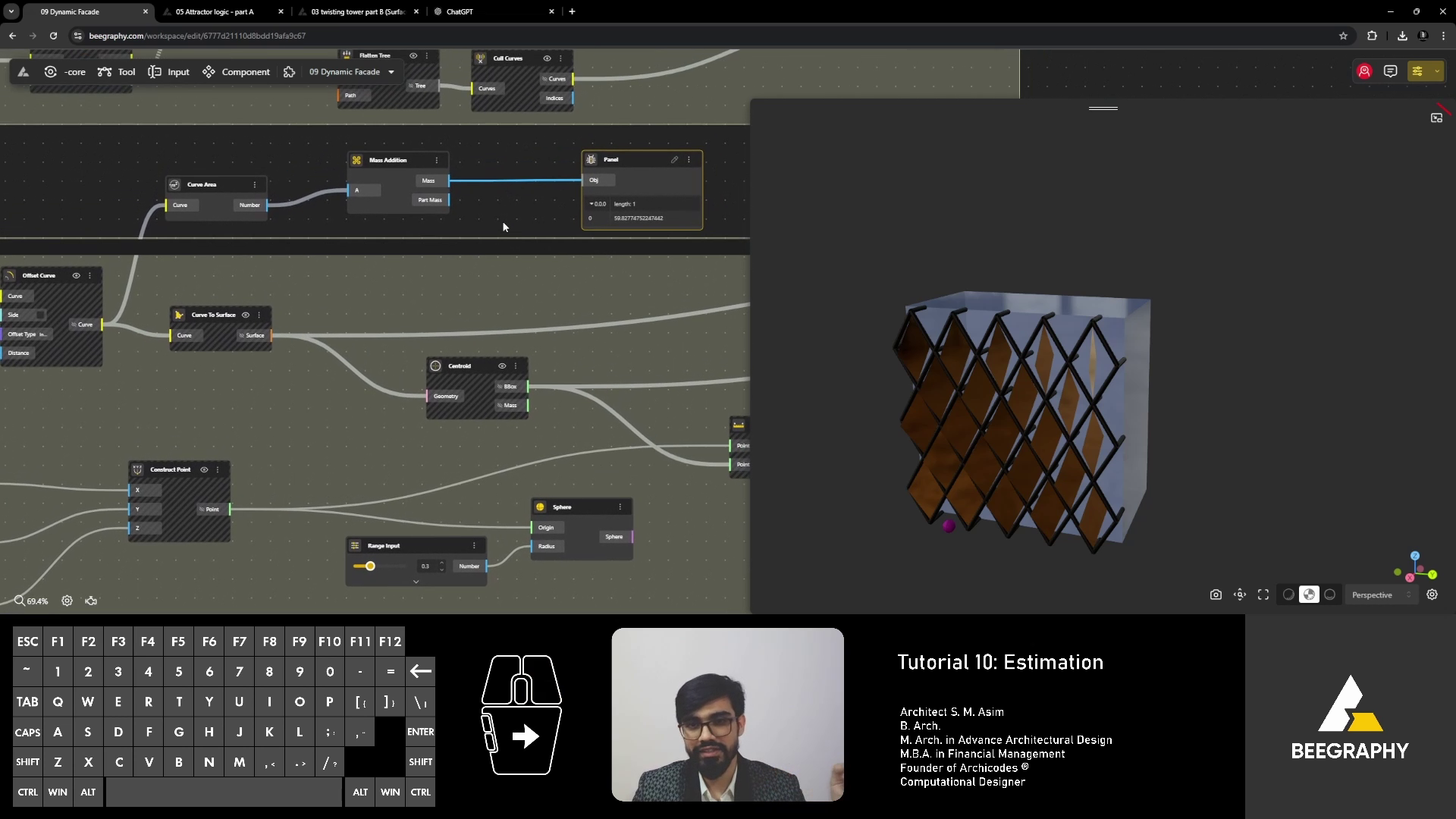Reload the page with browser refresh button
The image size is (1456, 819).
tap(53, 36)
